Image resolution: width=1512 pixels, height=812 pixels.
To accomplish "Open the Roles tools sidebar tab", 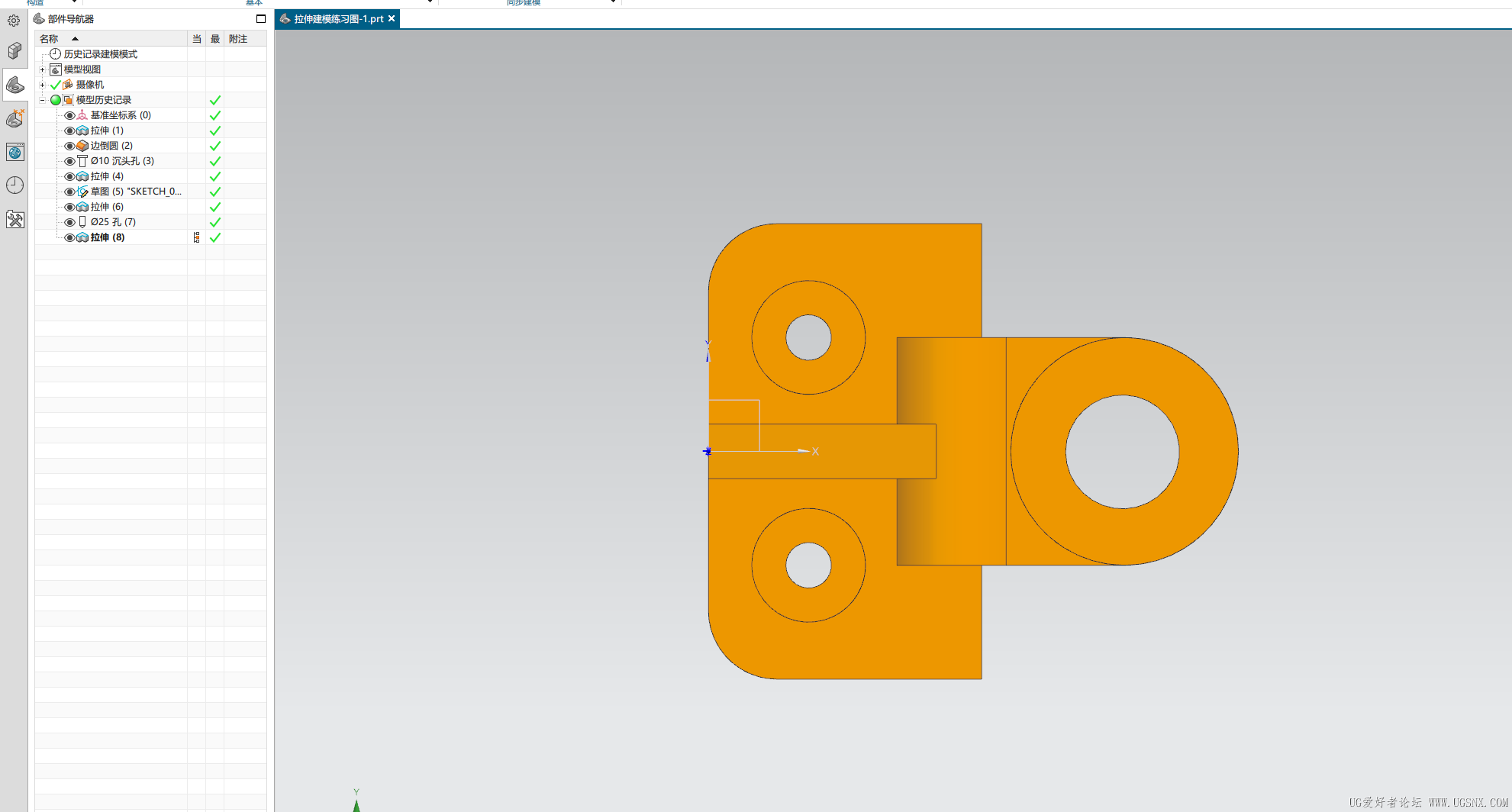I will (15, 220).
